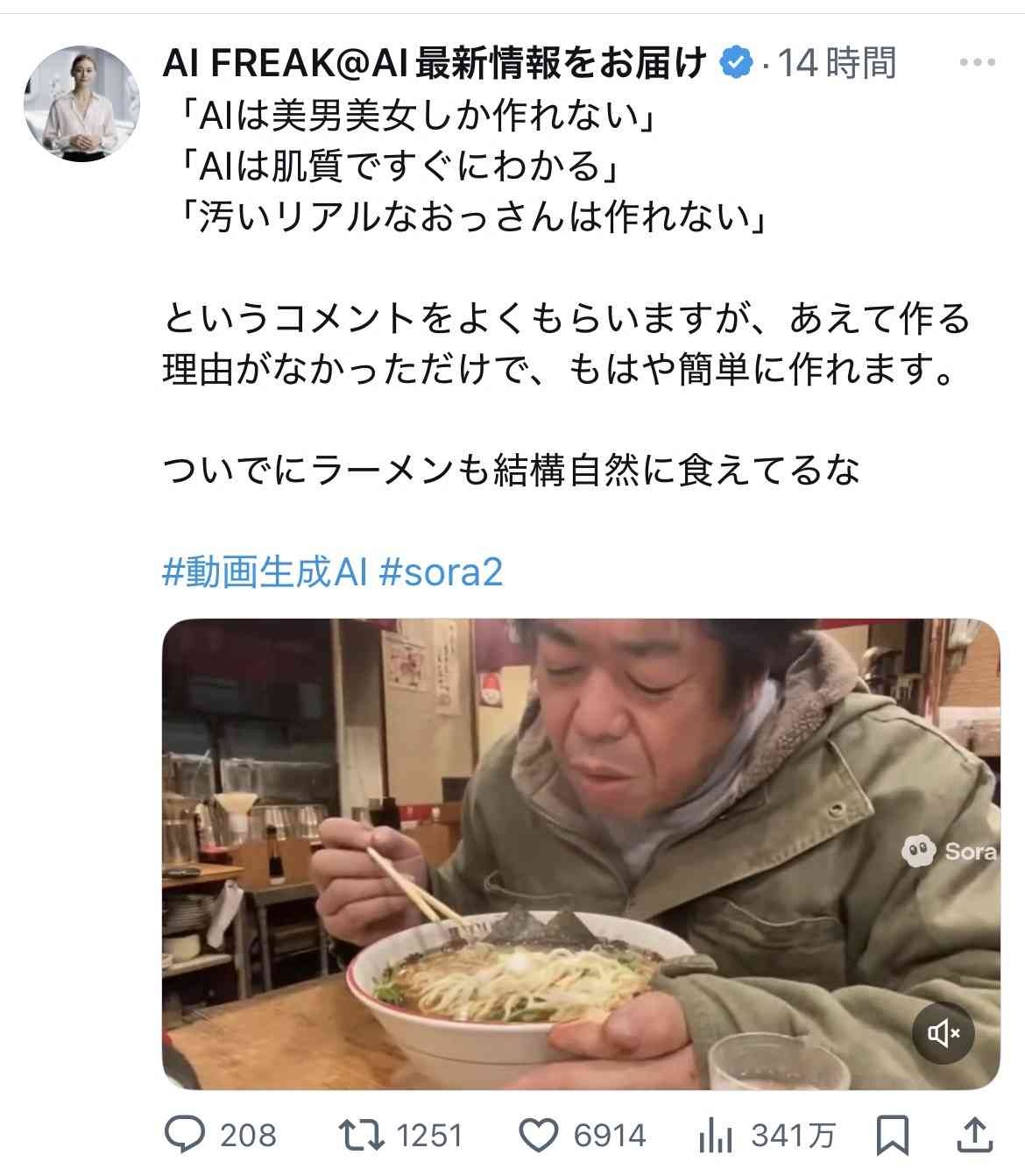Viewport: 1025px width, 1176px height.
Task: Tap the repost arrows icon
Action: (x=362, y=1136)
